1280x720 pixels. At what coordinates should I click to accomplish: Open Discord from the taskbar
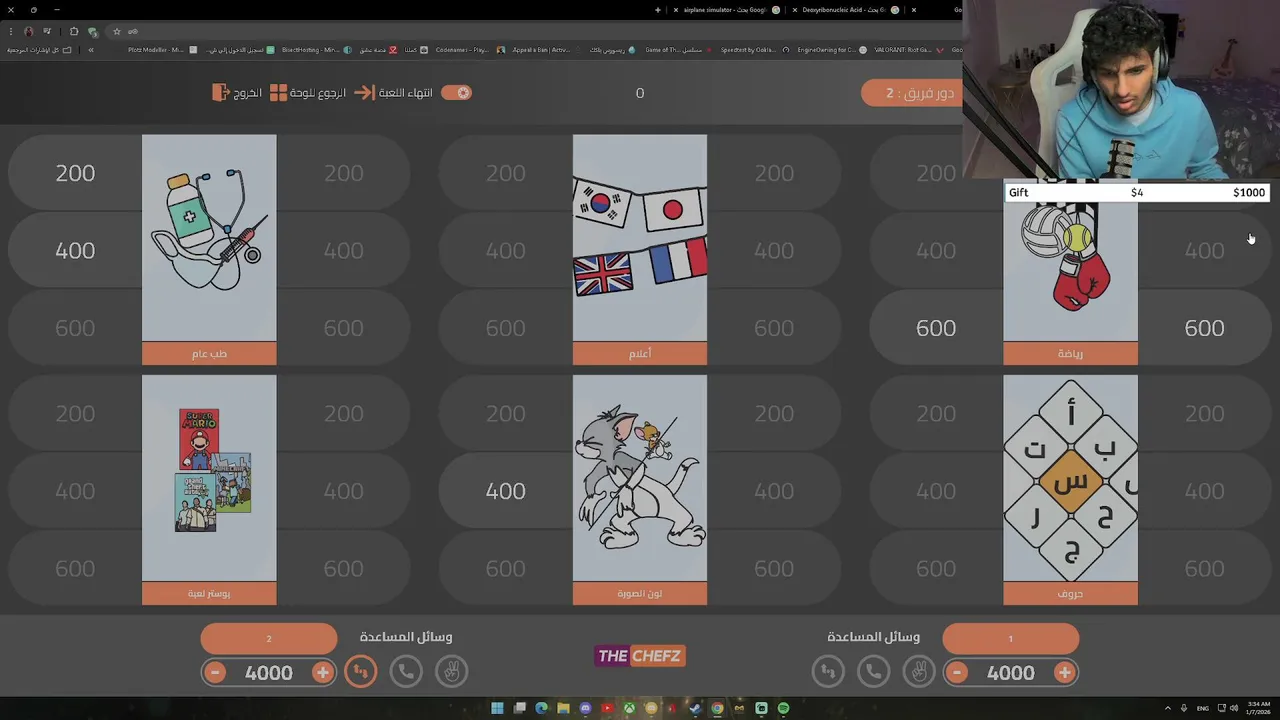[x=585, y=708]
